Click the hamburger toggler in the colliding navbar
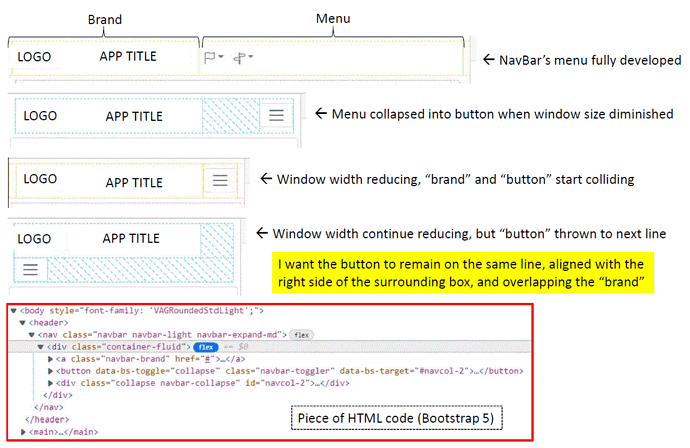Screen dimensions: 690x448 tap(220, 180)
